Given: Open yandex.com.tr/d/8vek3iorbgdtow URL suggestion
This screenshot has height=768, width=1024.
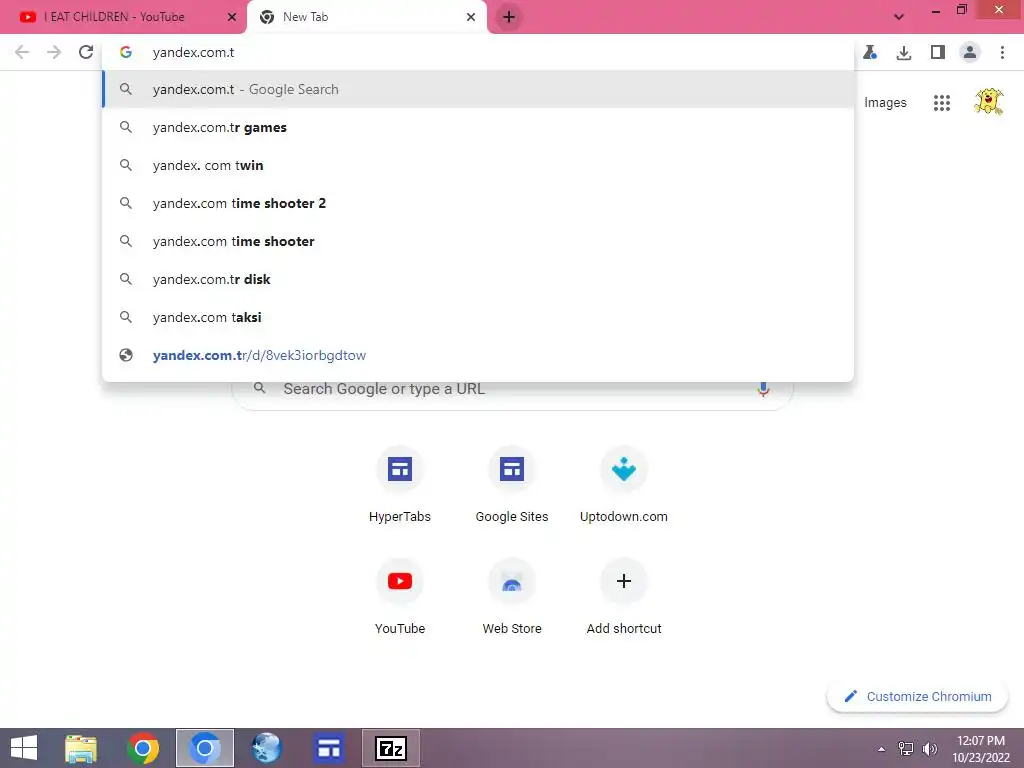Looking at the screenshot, I should 478,355.
